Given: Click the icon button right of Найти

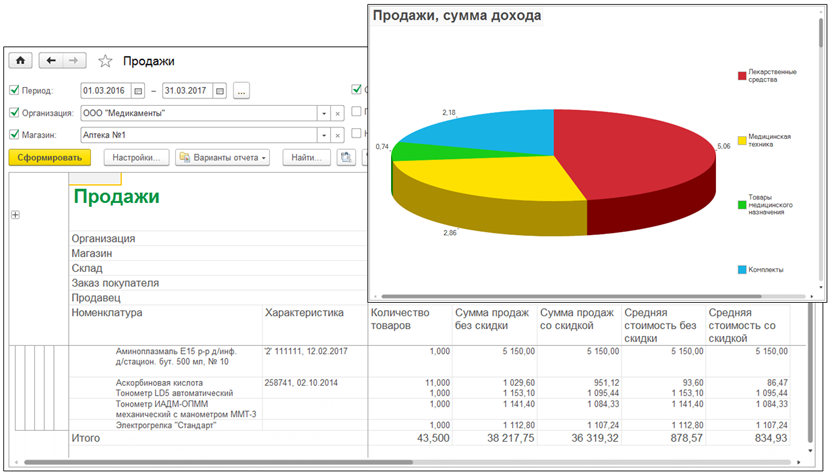Looking at the screenshot, I should tap(345, 157).
